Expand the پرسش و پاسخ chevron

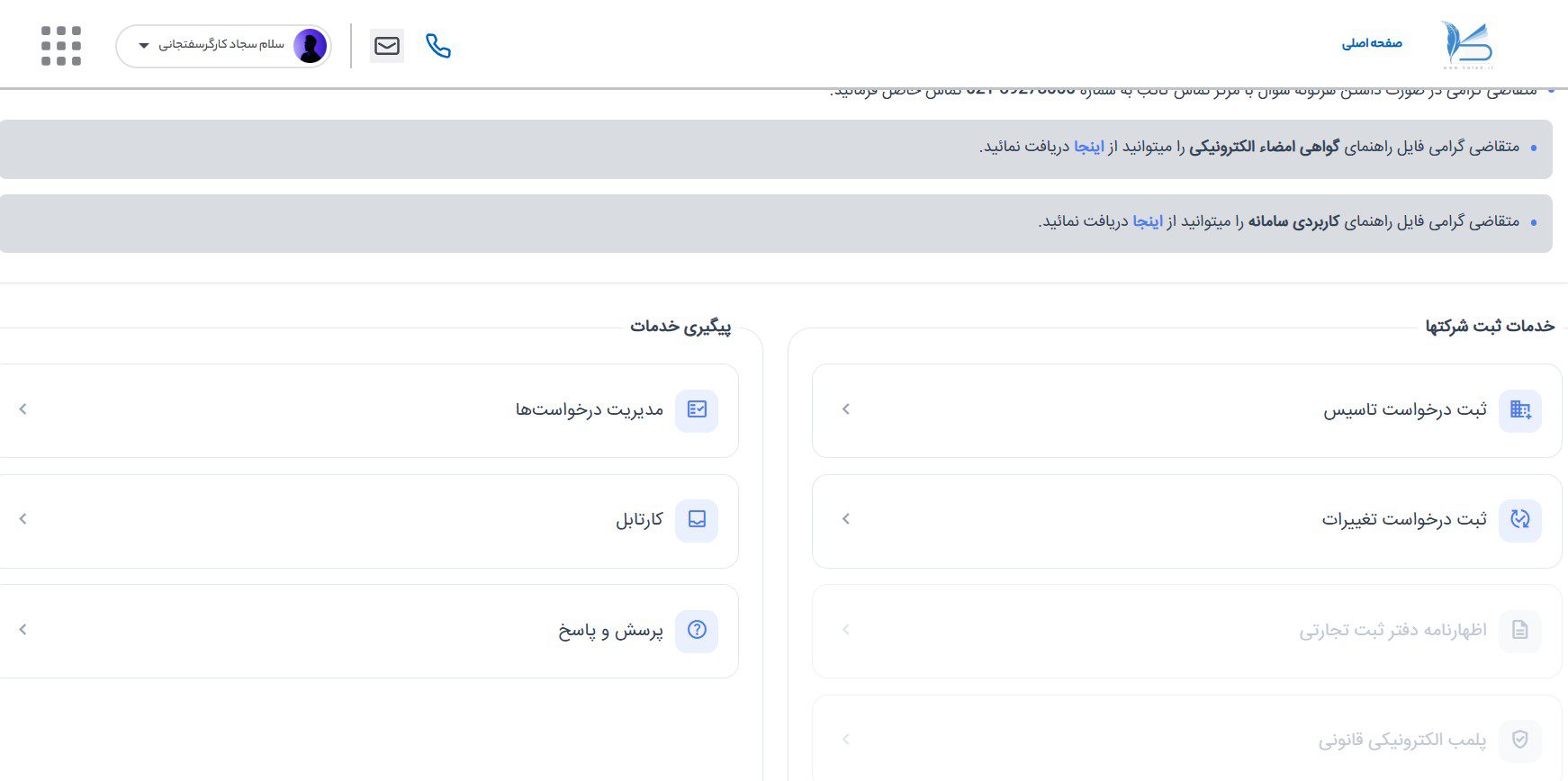(23, 630)
